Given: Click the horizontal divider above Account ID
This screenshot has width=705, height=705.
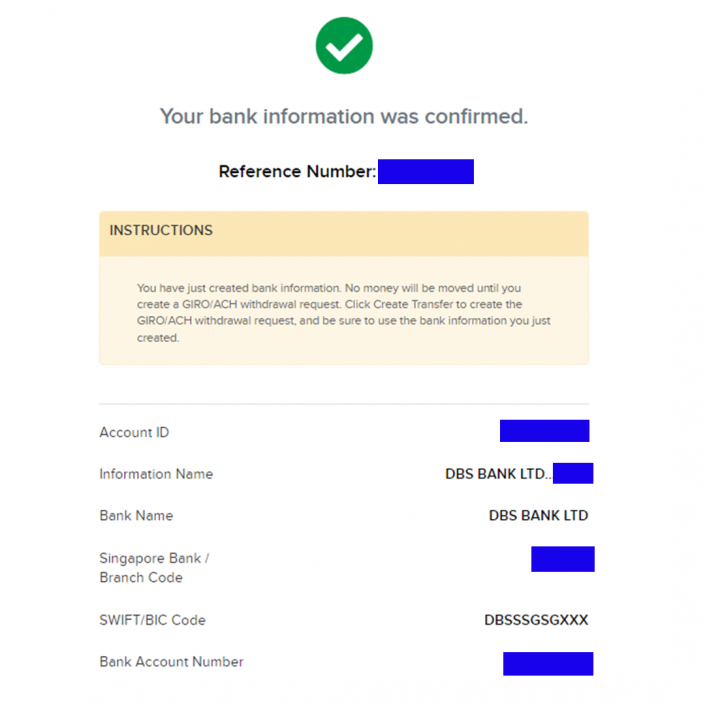Looking at the screenshot, I should [x=344, y=404].
